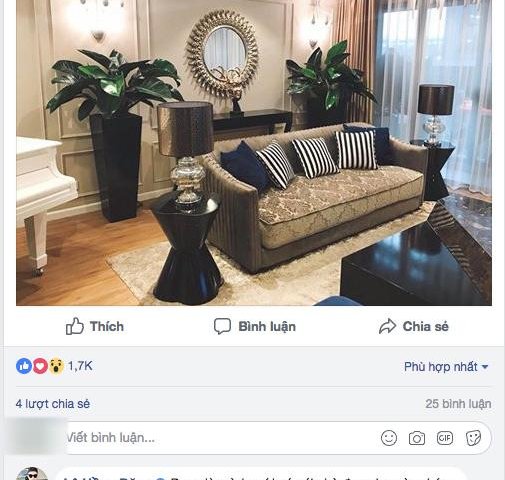Click the blue like reaction icon

(24, 366)
